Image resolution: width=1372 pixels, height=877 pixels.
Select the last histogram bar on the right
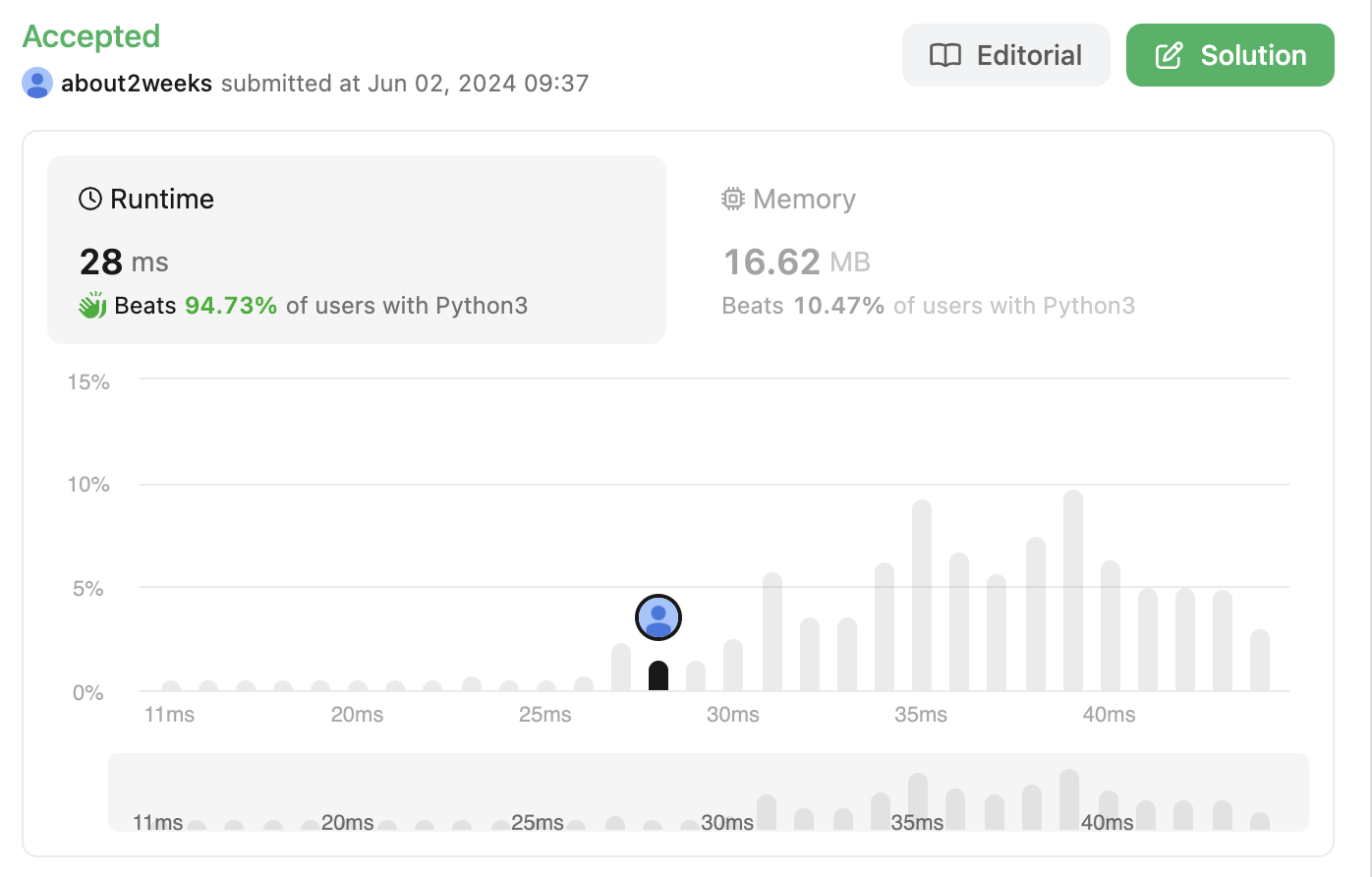click(x=1260, y=661)
